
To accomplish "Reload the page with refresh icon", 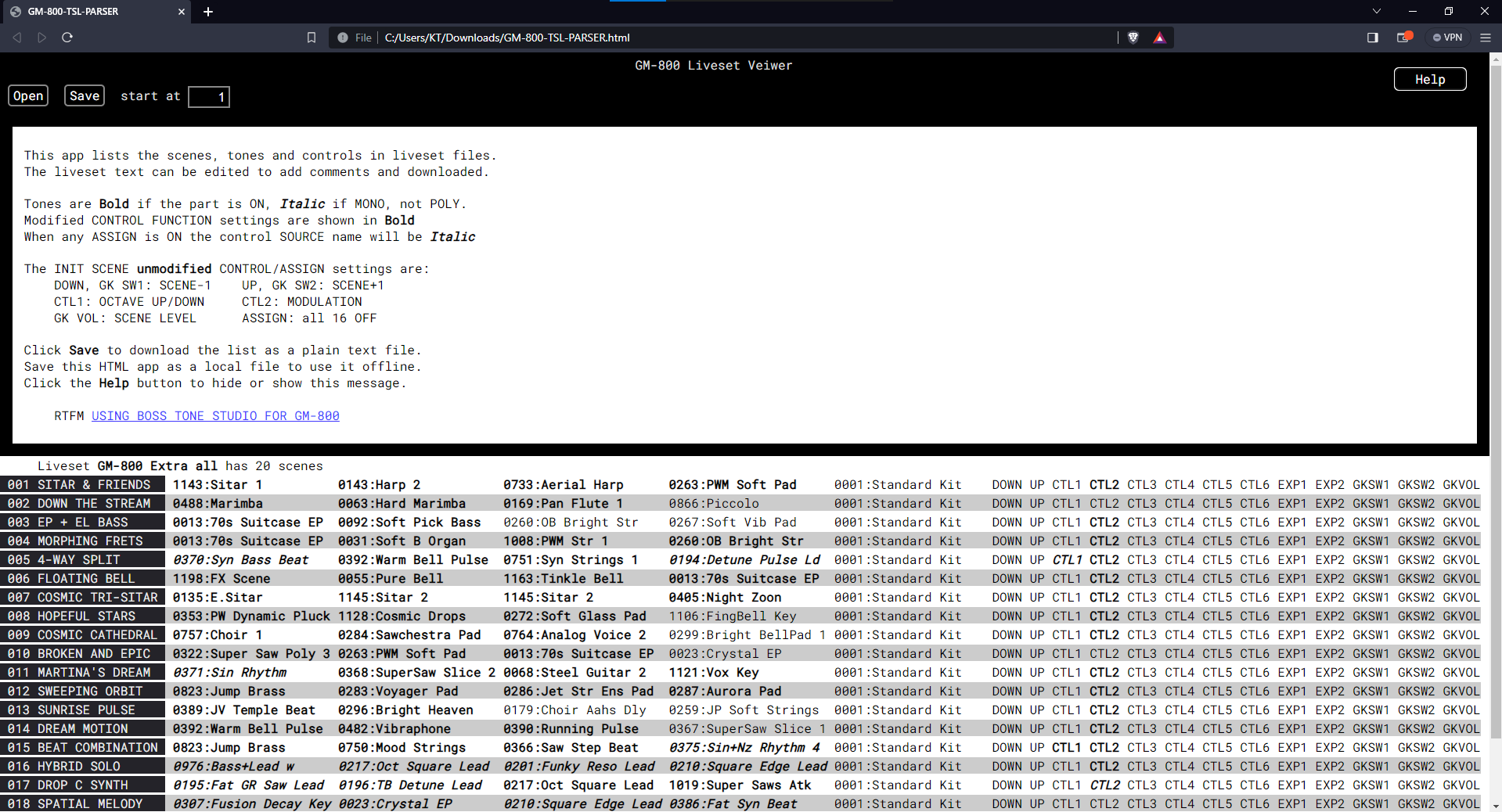I will (67, 38).
